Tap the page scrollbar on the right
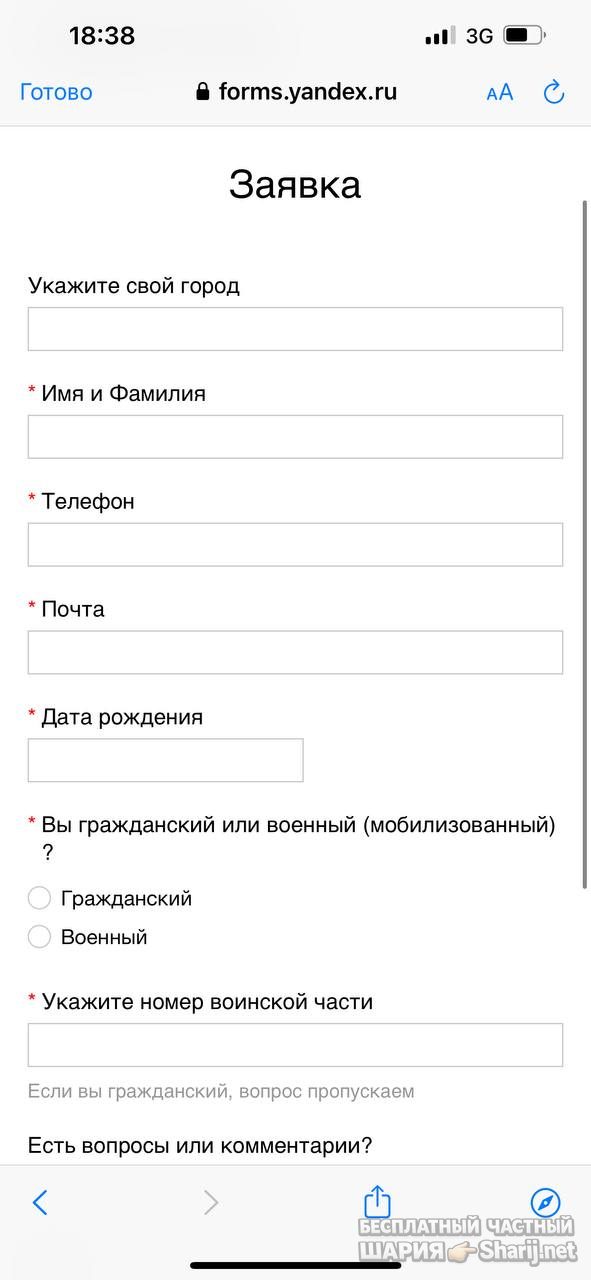591x1280 pixels. tap(585, 543)
